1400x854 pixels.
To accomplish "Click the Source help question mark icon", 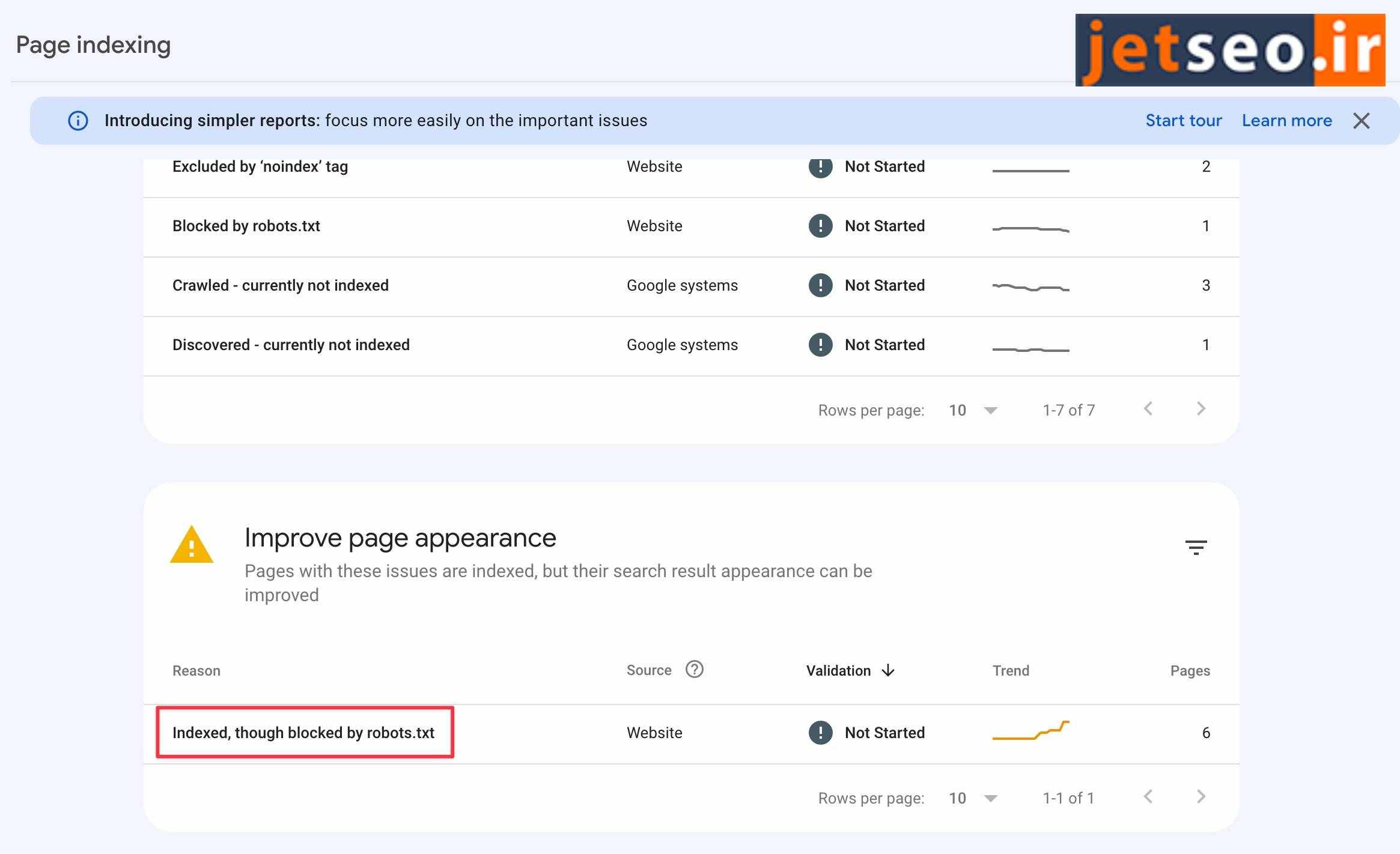I will pyautogui.click(x=694, y=669).
